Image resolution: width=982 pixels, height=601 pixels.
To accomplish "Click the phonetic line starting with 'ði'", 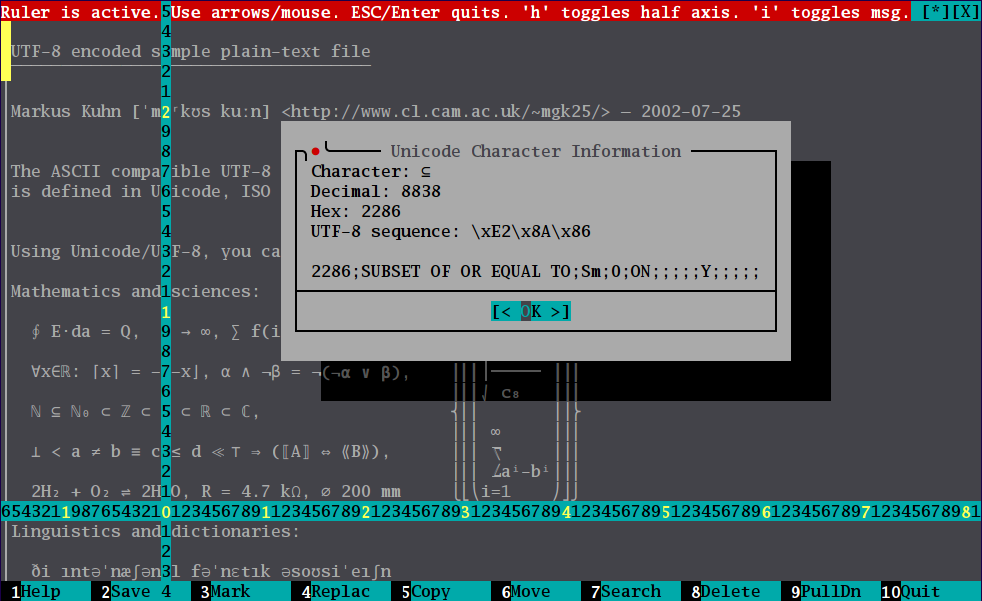I will (211, 572).
